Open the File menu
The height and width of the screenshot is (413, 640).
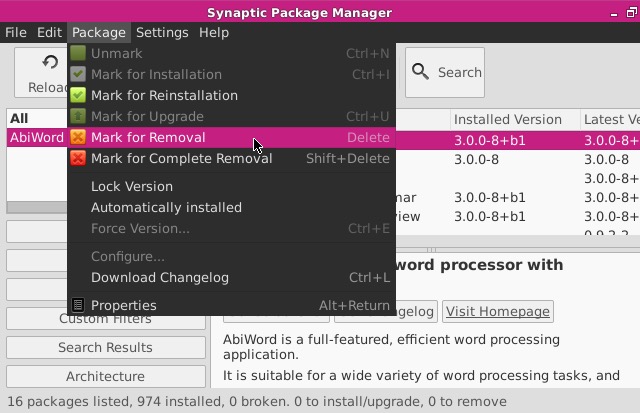(16, 32)
